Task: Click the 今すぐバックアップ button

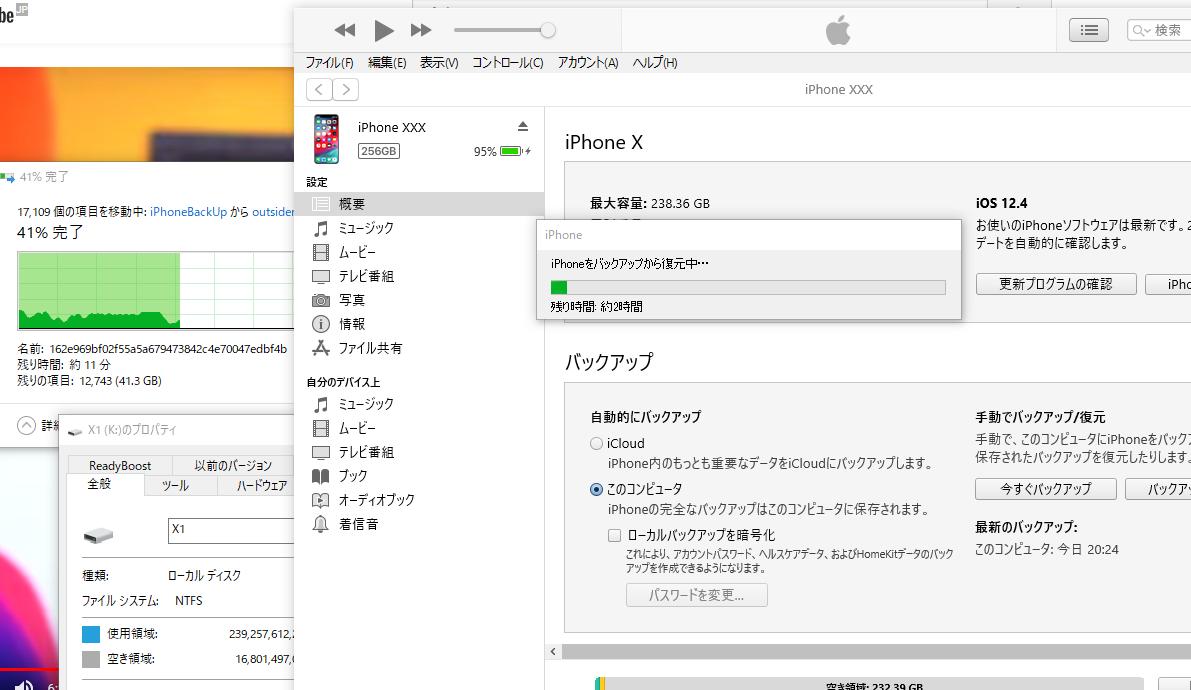Action: point(1046,489)
